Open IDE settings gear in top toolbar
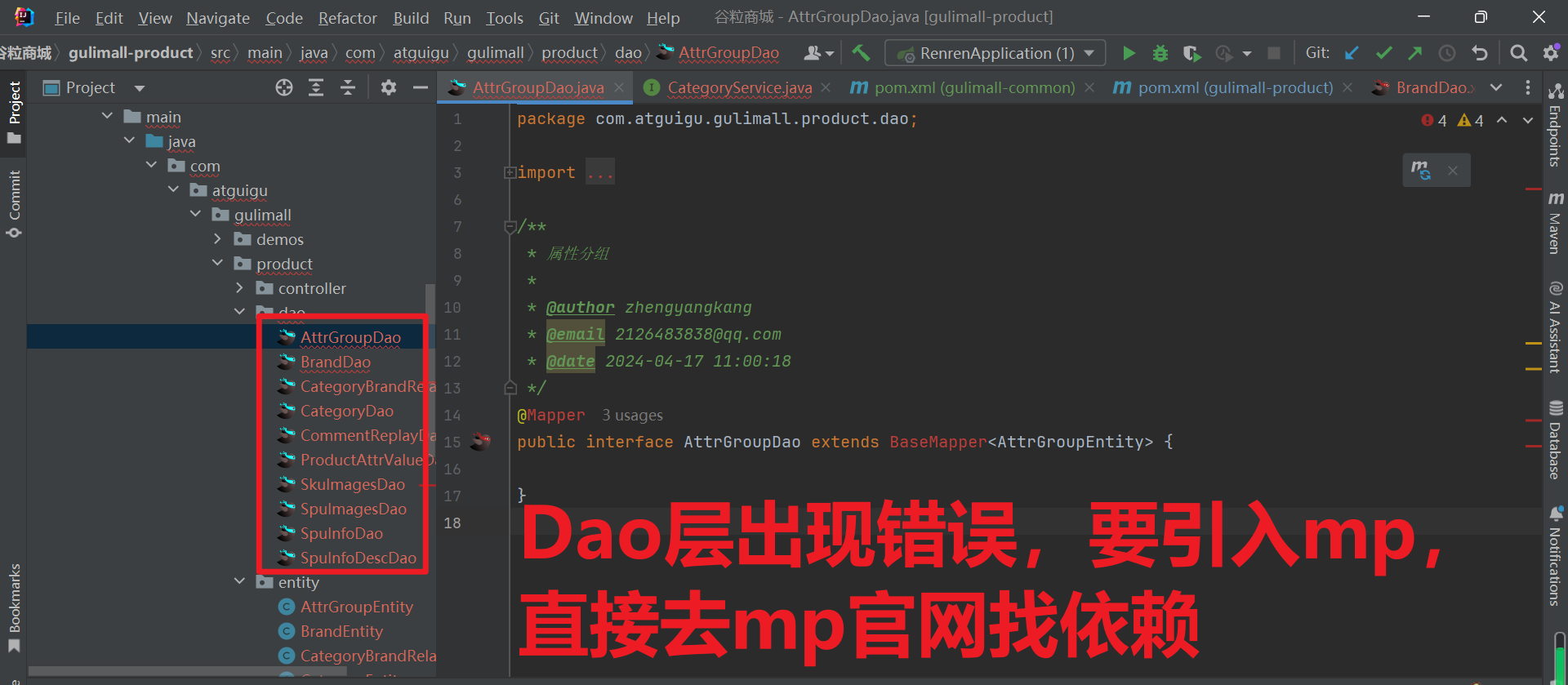Image resolution: width=1568 pixels, height=685 pixels. pyautogui.click(x=1551, y=53)
